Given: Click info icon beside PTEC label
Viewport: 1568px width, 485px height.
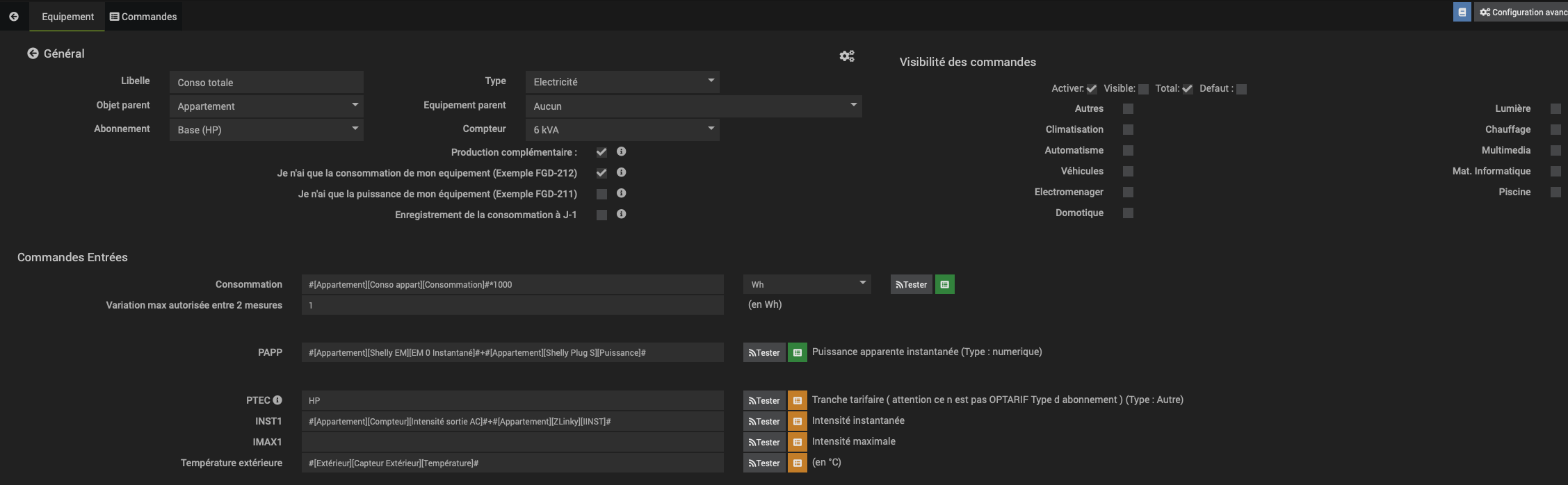Looking at the screenshot, I should [277, 400].
